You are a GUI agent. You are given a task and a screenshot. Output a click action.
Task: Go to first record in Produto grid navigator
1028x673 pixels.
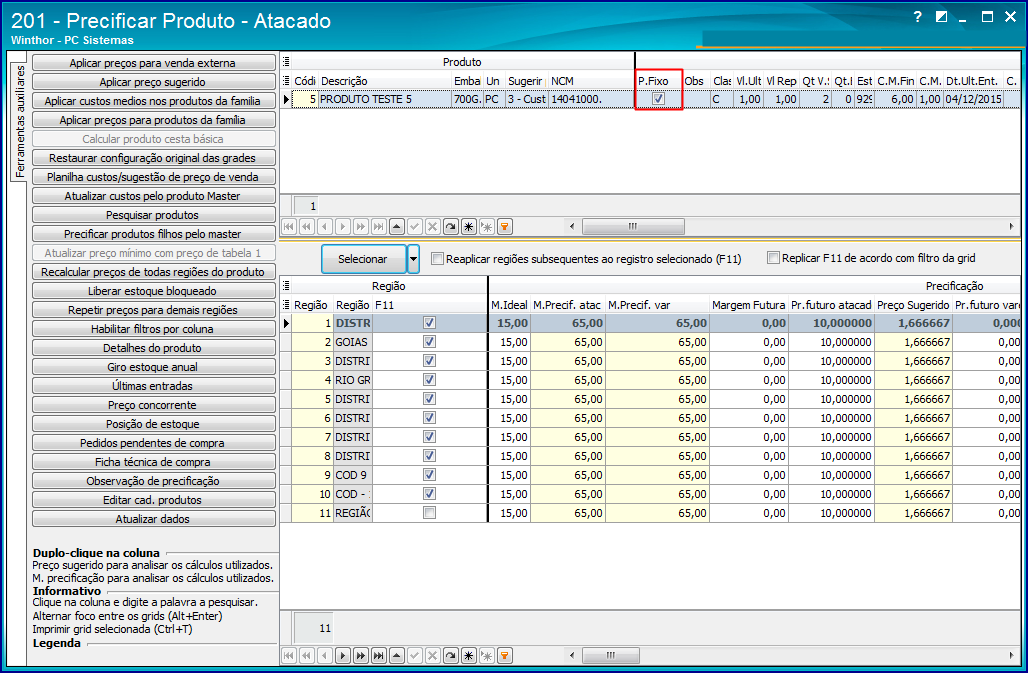[x=288, y=227]
